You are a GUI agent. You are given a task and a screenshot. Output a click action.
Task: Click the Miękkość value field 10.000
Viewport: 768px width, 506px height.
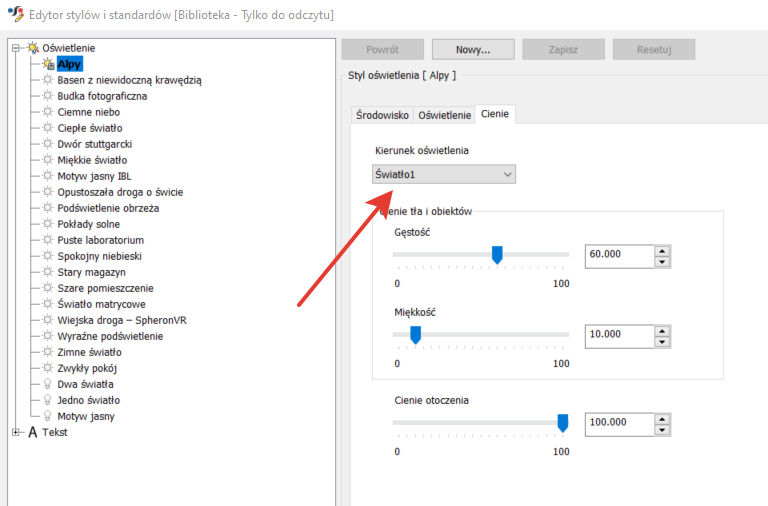tap(620, 336)
